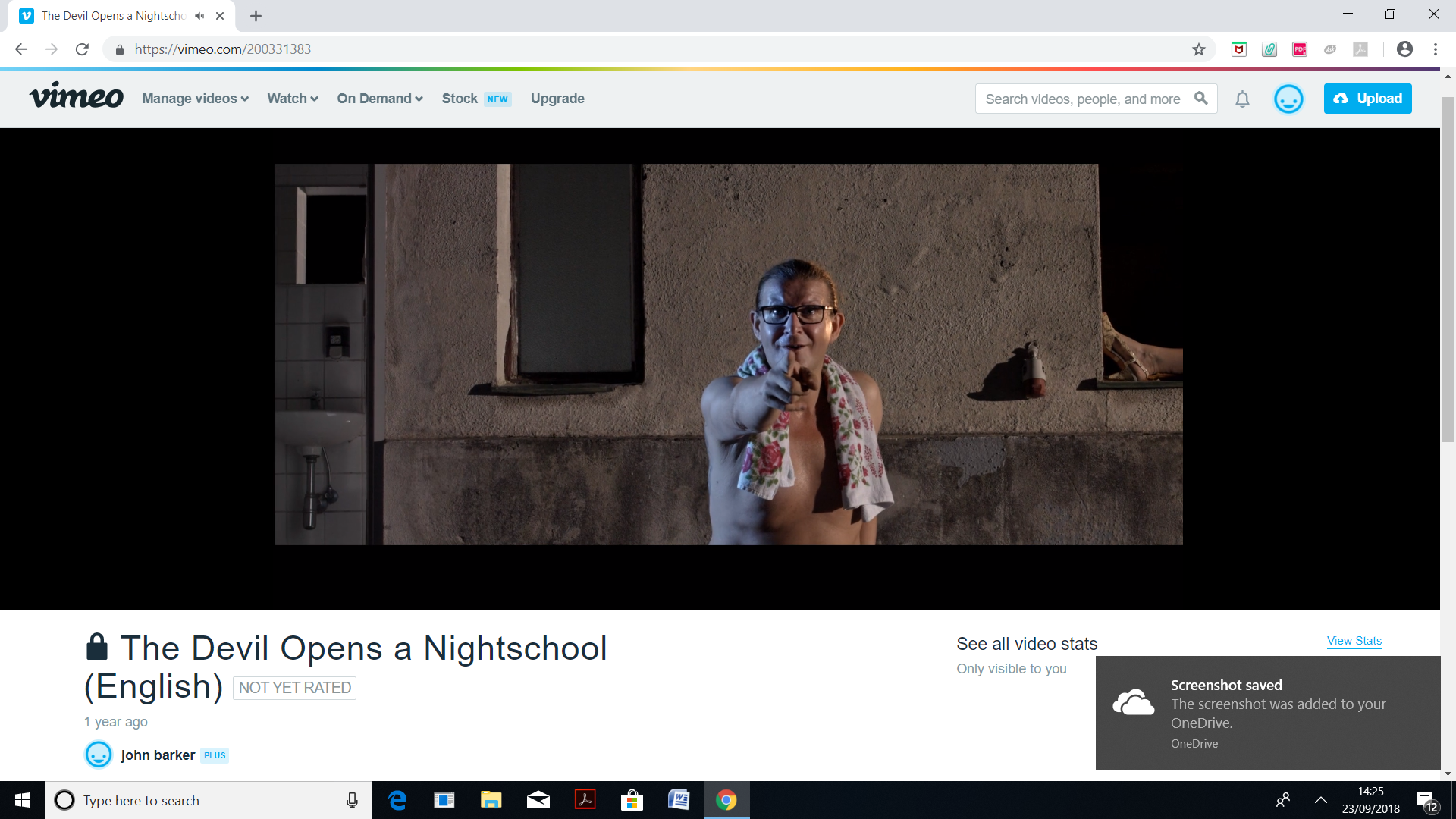
Task: Open Microsoft Edge from the taskbar
Action: 397,800
